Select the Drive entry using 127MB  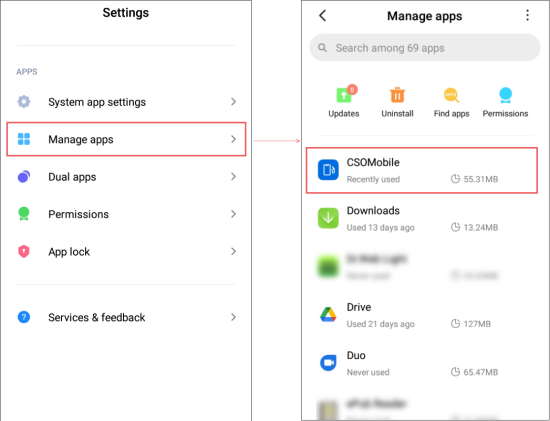pyautogui.click(x=422, y=315)
